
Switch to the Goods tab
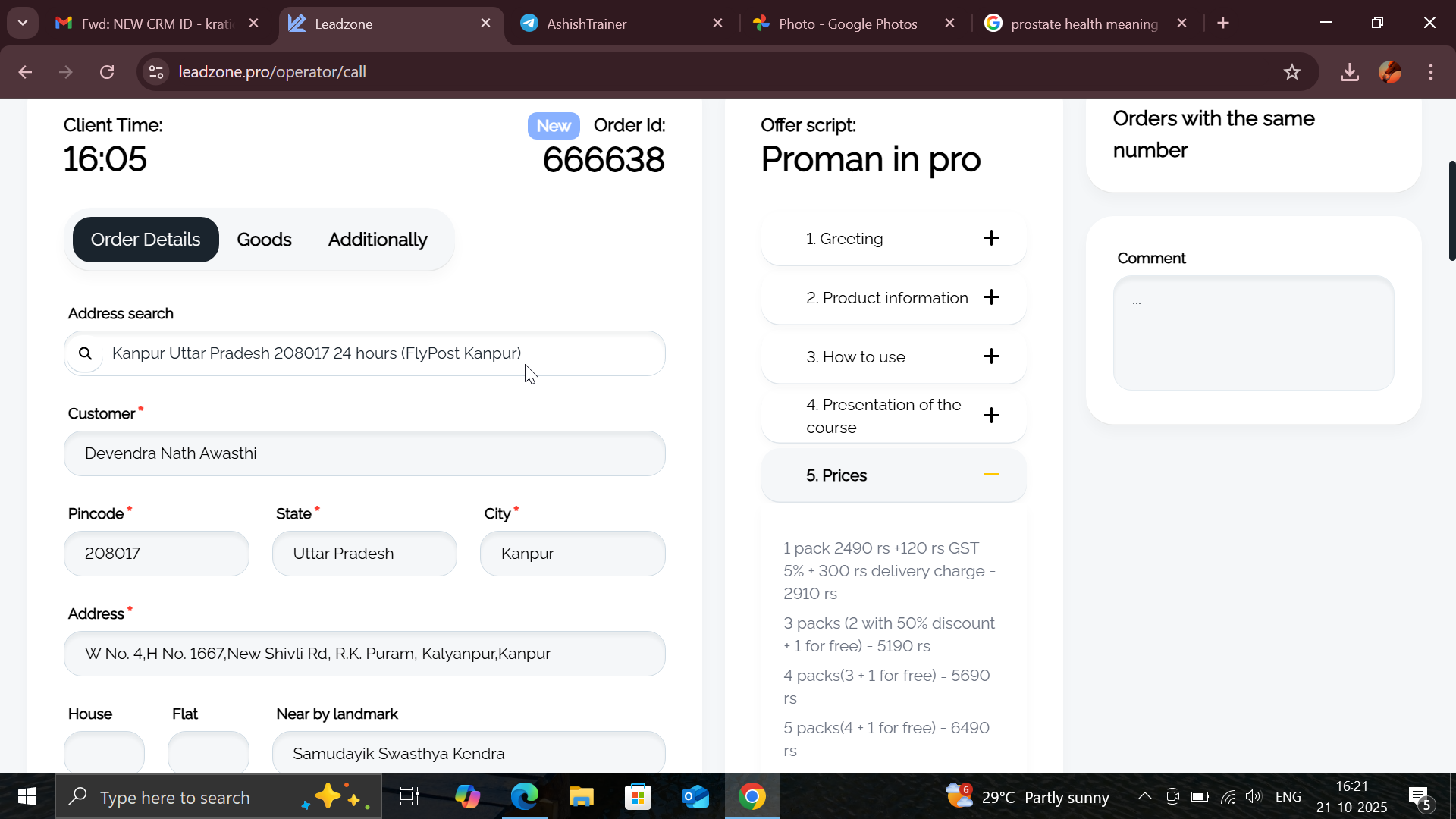coord(264,240)
